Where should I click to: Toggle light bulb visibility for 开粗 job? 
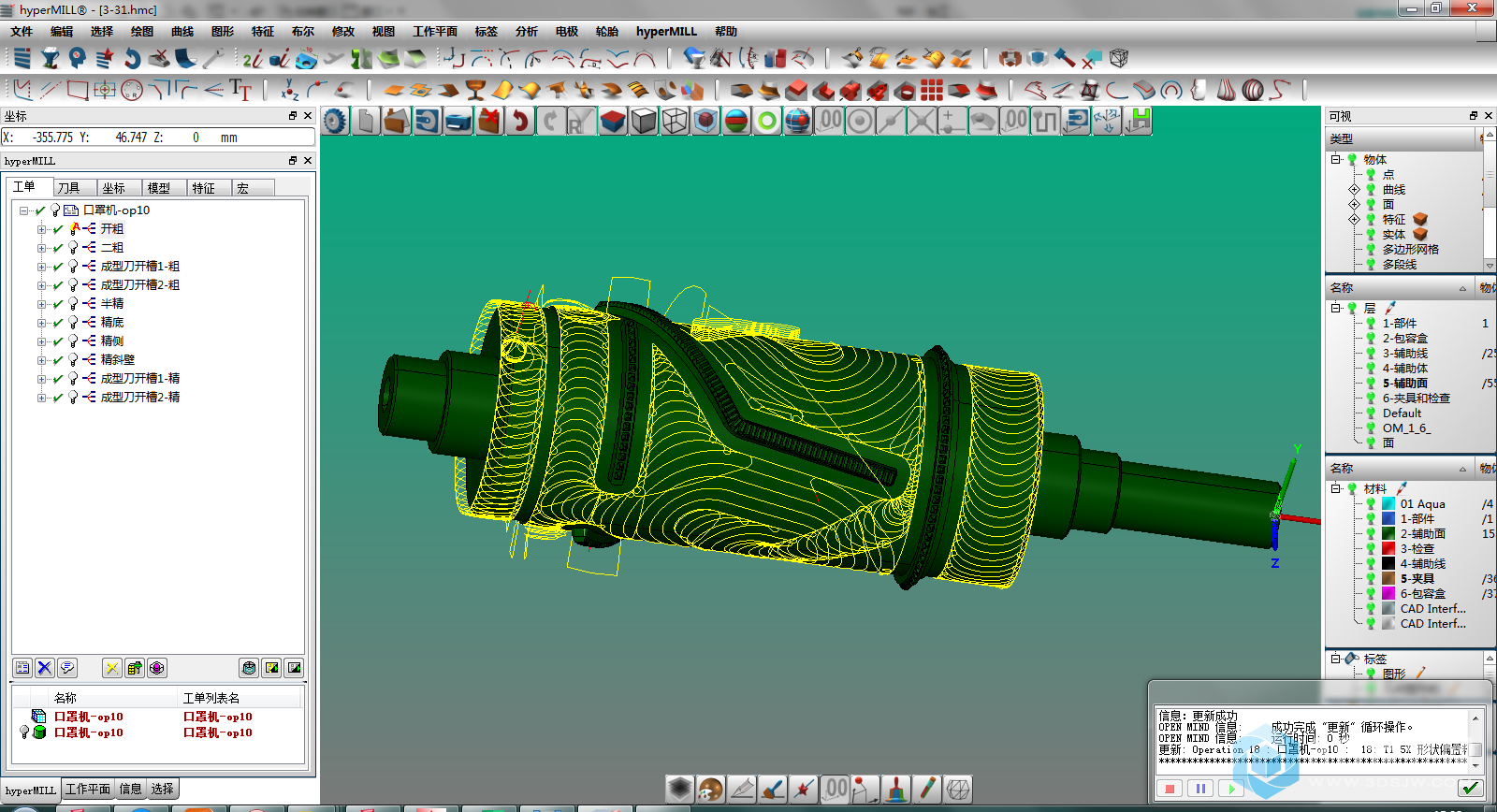[74, 228]
